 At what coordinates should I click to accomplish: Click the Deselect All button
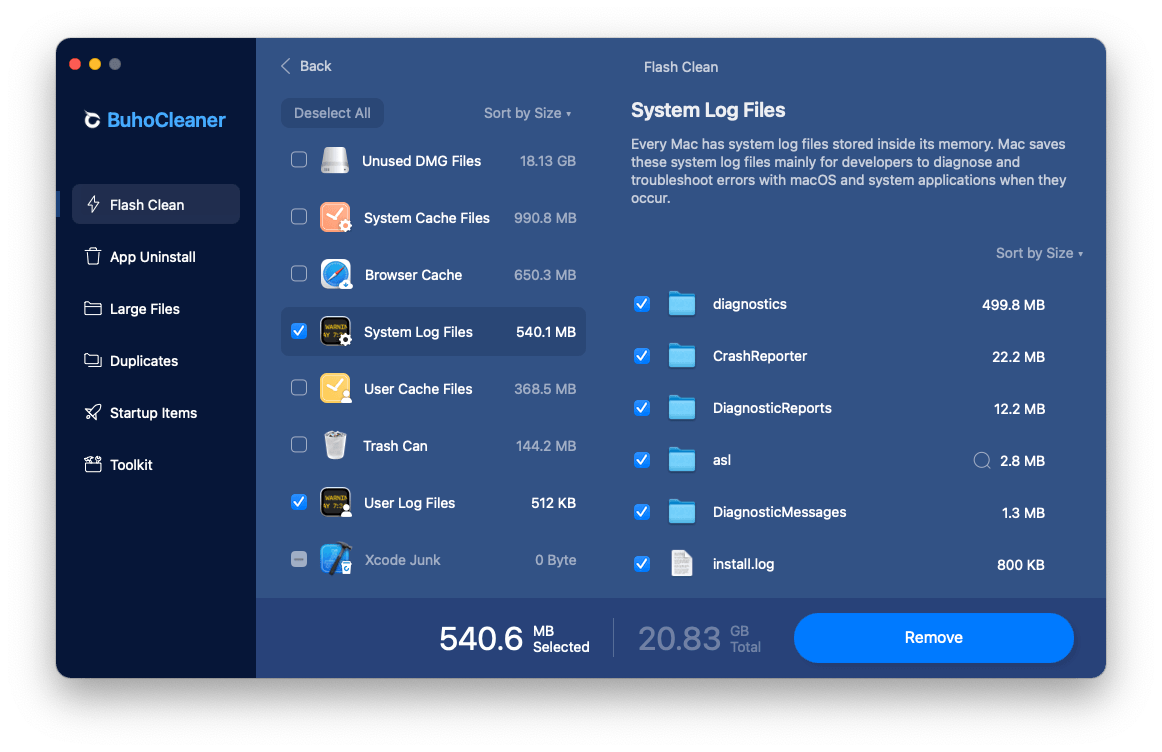(332, 113)
